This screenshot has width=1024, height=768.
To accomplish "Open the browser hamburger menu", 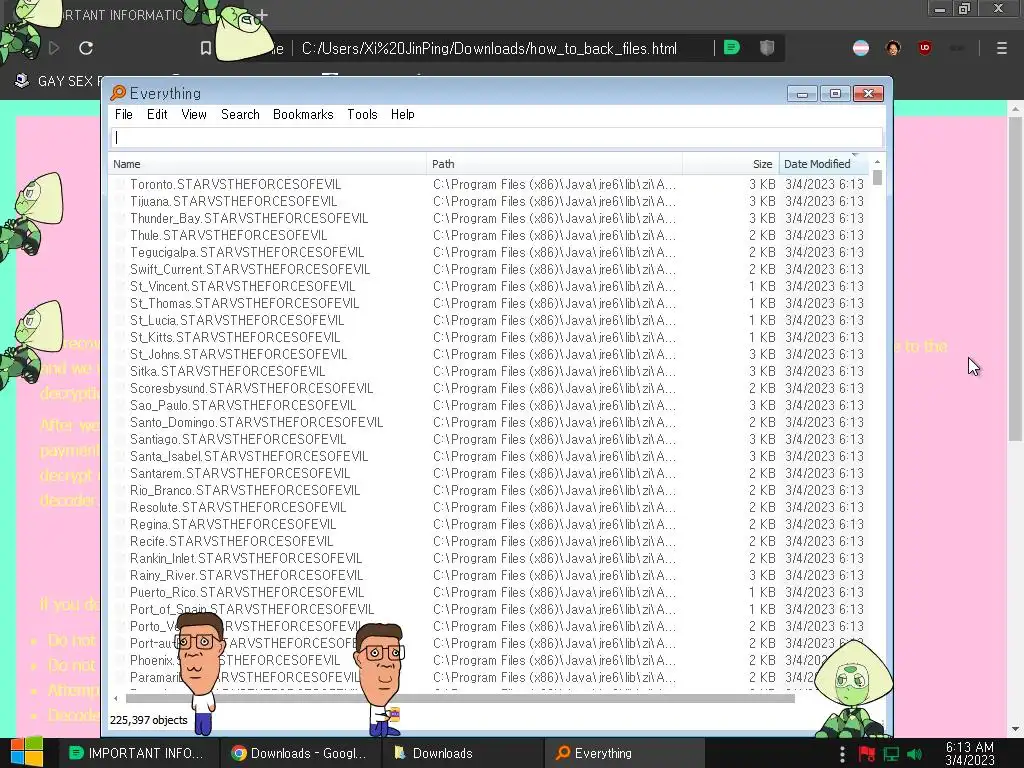I will [1001, 48].
